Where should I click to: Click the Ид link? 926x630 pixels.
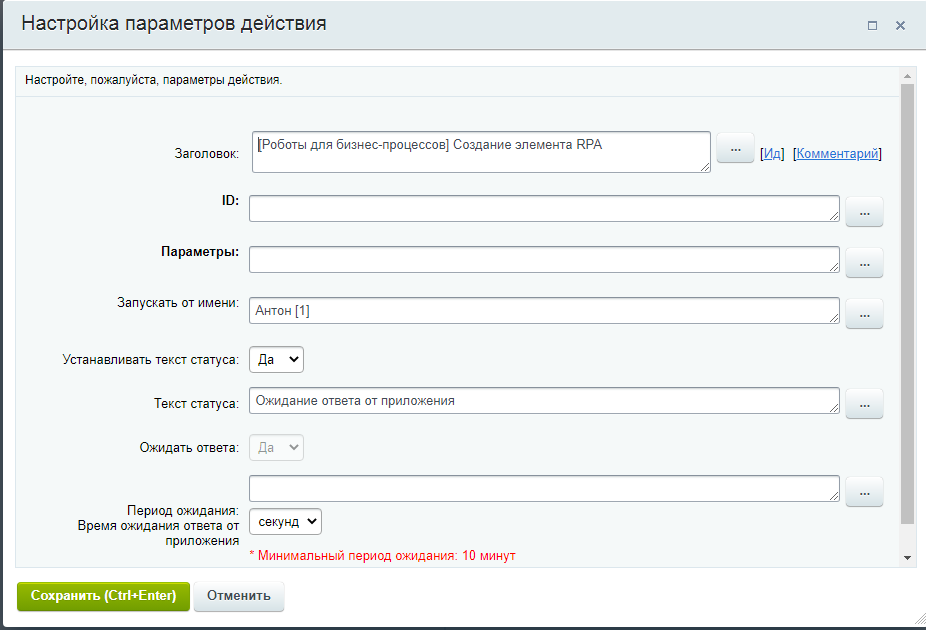pos(772,154)
